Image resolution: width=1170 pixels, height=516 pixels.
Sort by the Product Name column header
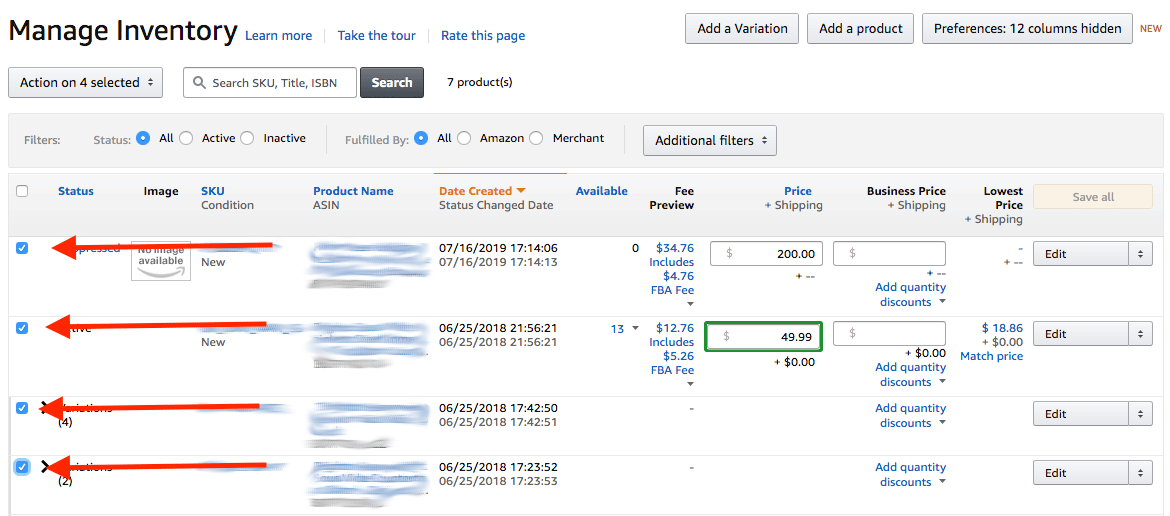click(353, 191)
